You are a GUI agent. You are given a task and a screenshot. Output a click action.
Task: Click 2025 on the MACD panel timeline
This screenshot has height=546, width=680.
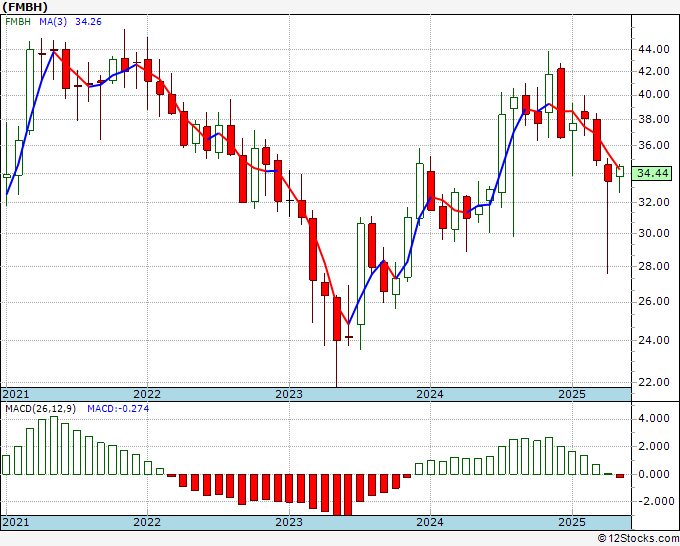coord(572,522)
